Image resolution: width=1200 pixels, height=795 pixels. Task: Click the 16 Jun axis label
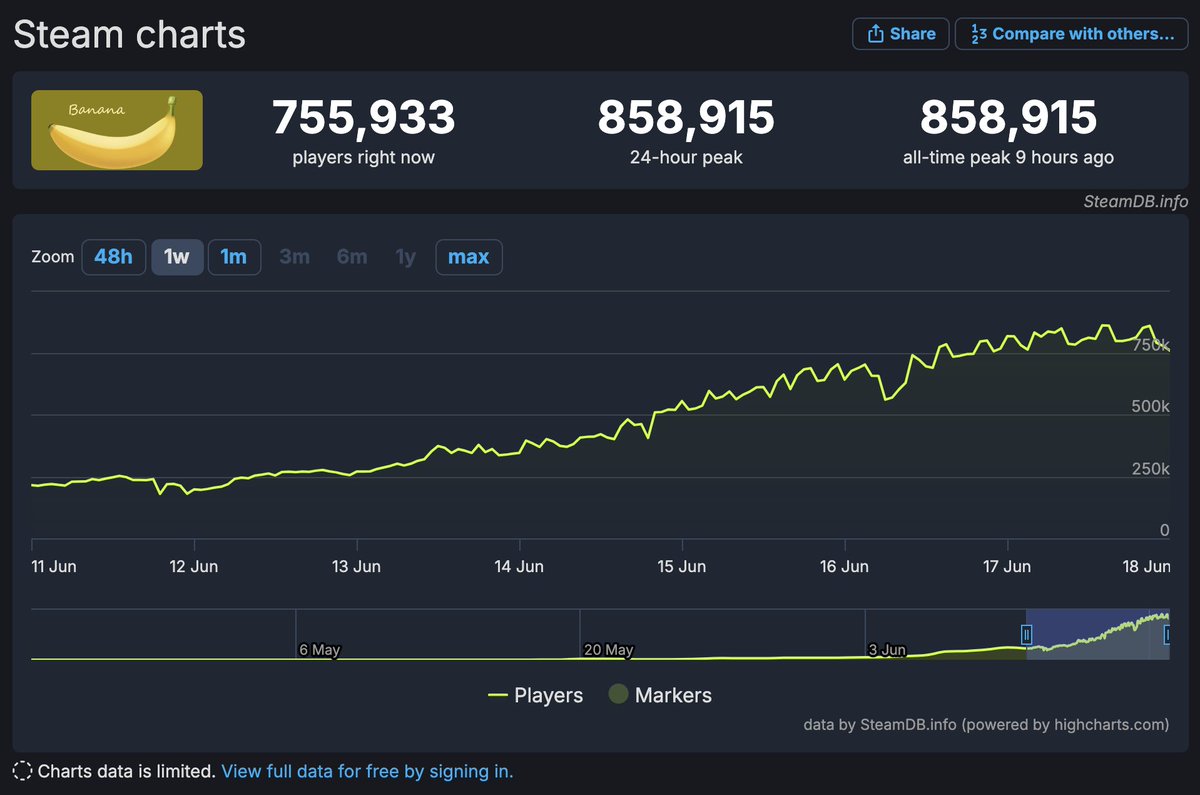(x=843, y=566)
